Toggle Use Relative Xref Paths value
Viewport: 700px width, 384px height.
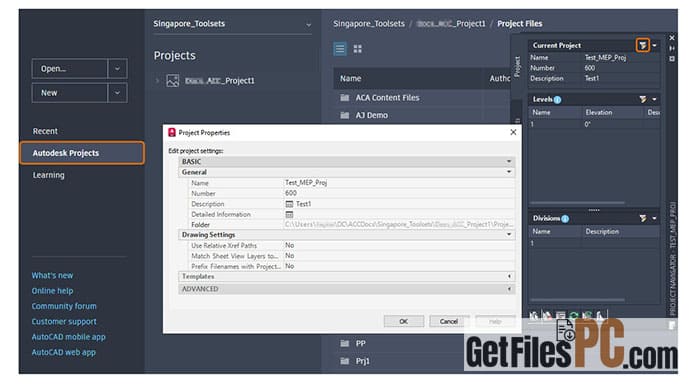[399, 245]
